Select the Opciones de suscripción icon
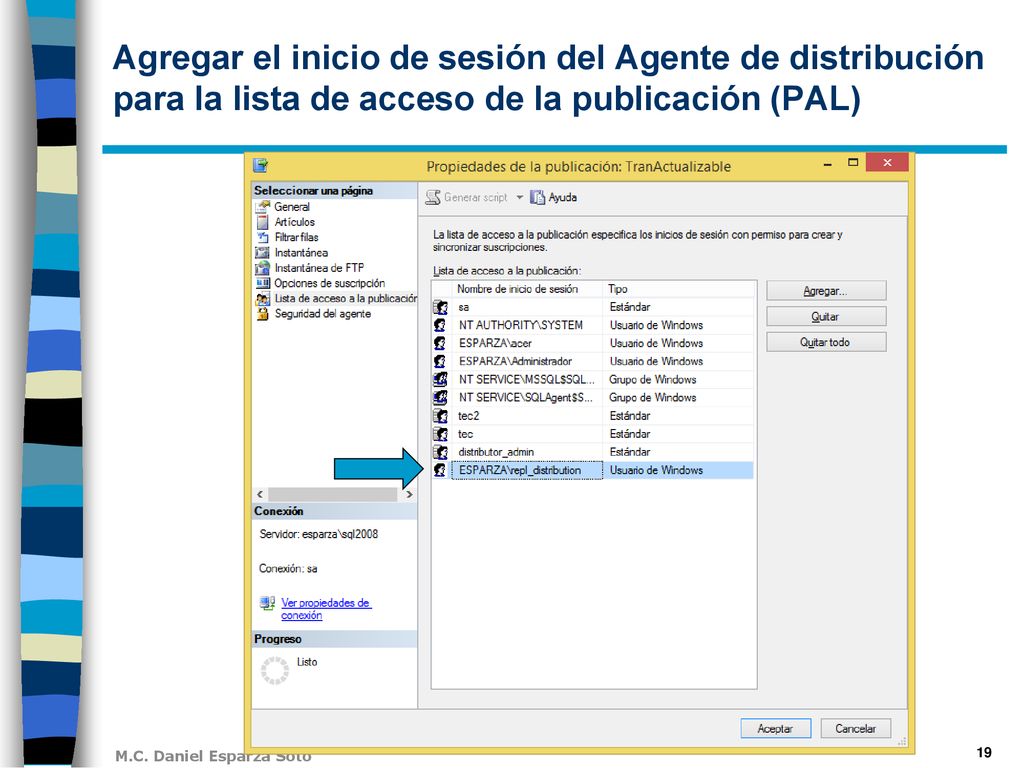 (x=263, y=283)
